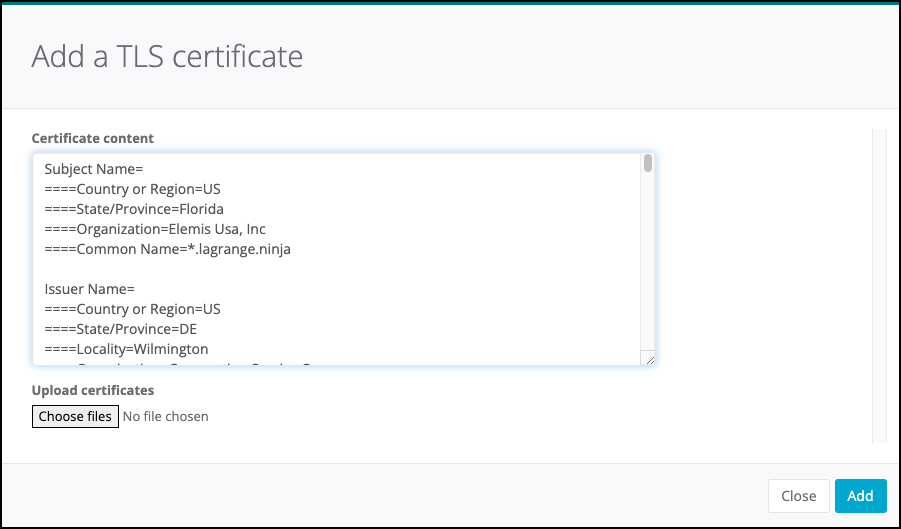The height and width of the screenshot is (529, 901).
Task: Click the Add a TLS certificate heading
Action: click(x=167, y=56)
